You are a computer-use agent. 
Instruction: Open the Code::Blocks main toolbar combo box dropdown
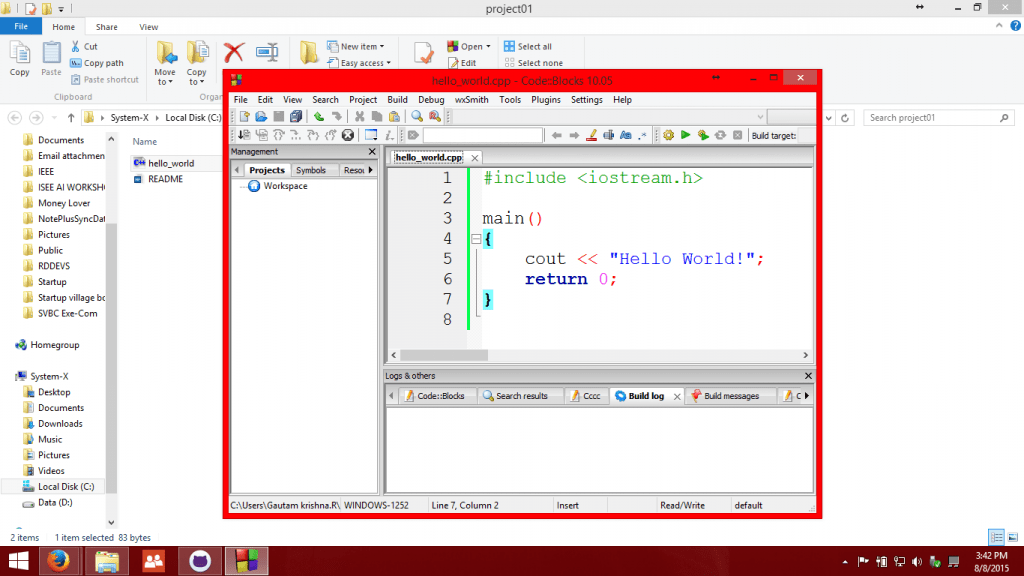coord(760,118)
